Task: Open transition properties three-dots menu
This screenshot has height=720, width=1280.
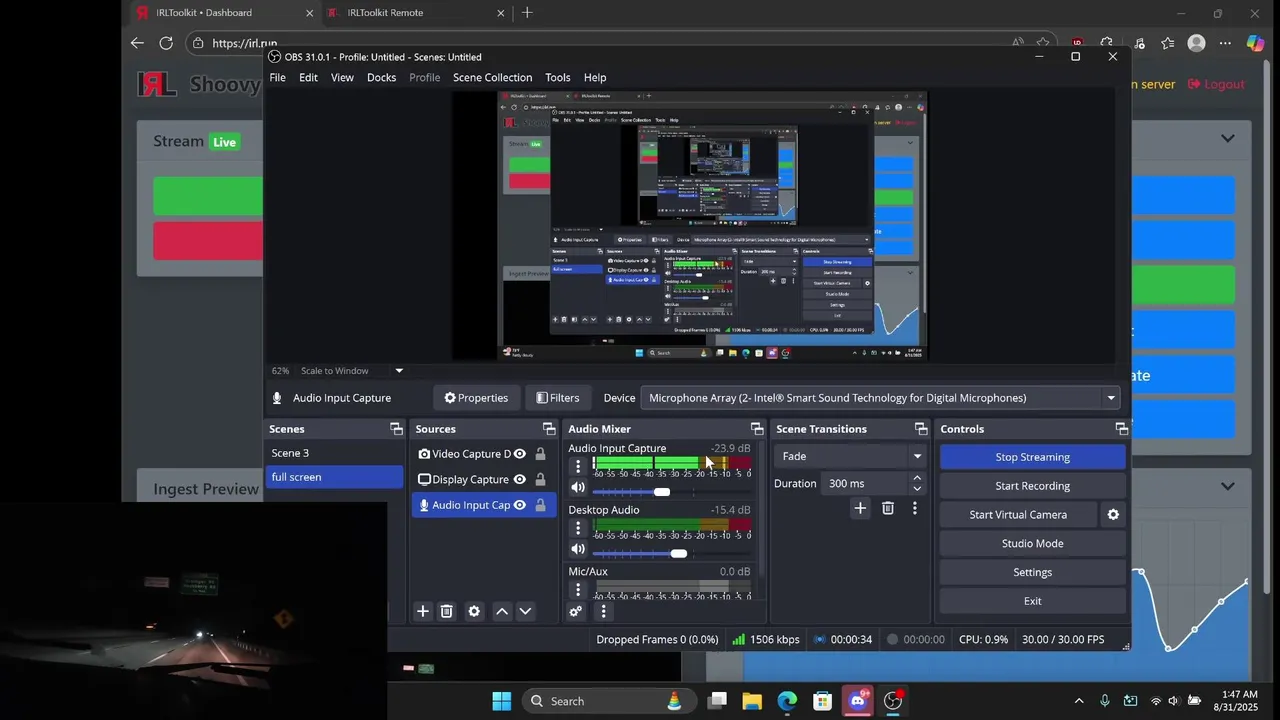Action: 914,508
